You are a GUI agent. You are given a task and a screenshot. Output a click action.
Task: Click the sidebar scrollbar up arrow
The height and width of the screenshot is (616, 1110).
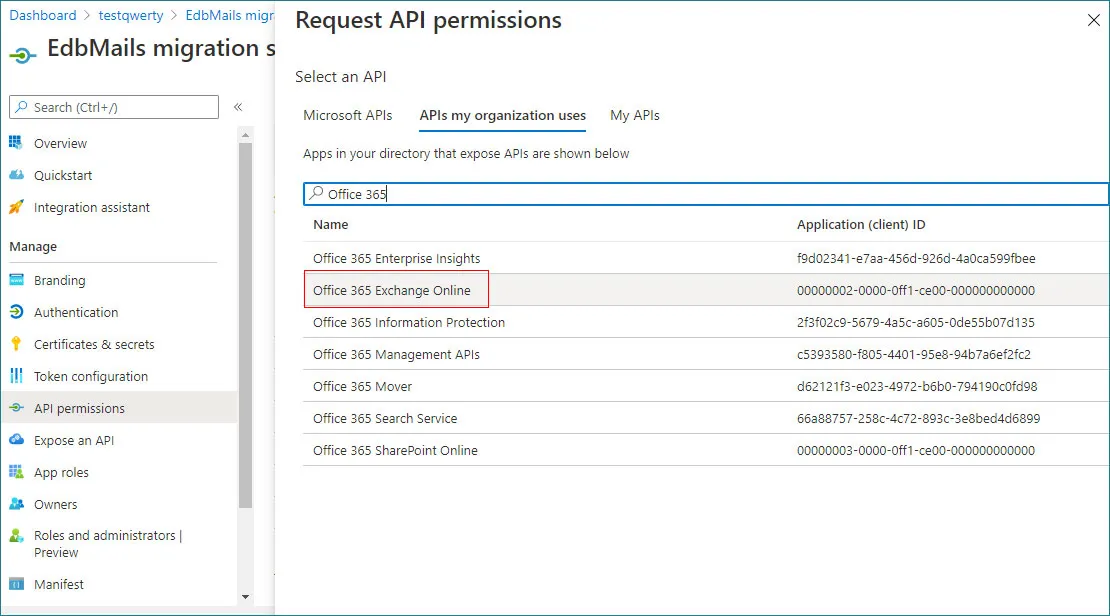coord(245,135)
